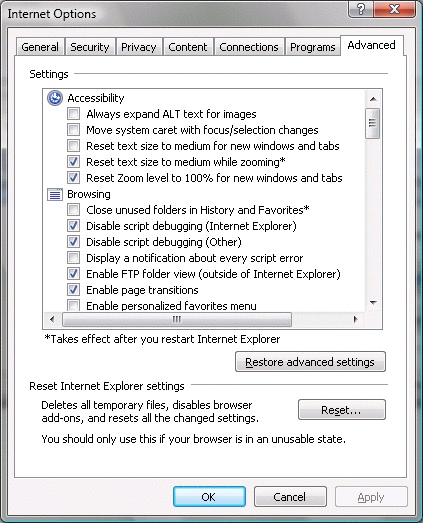
Task: Click the Apply button
Action: 371,497
